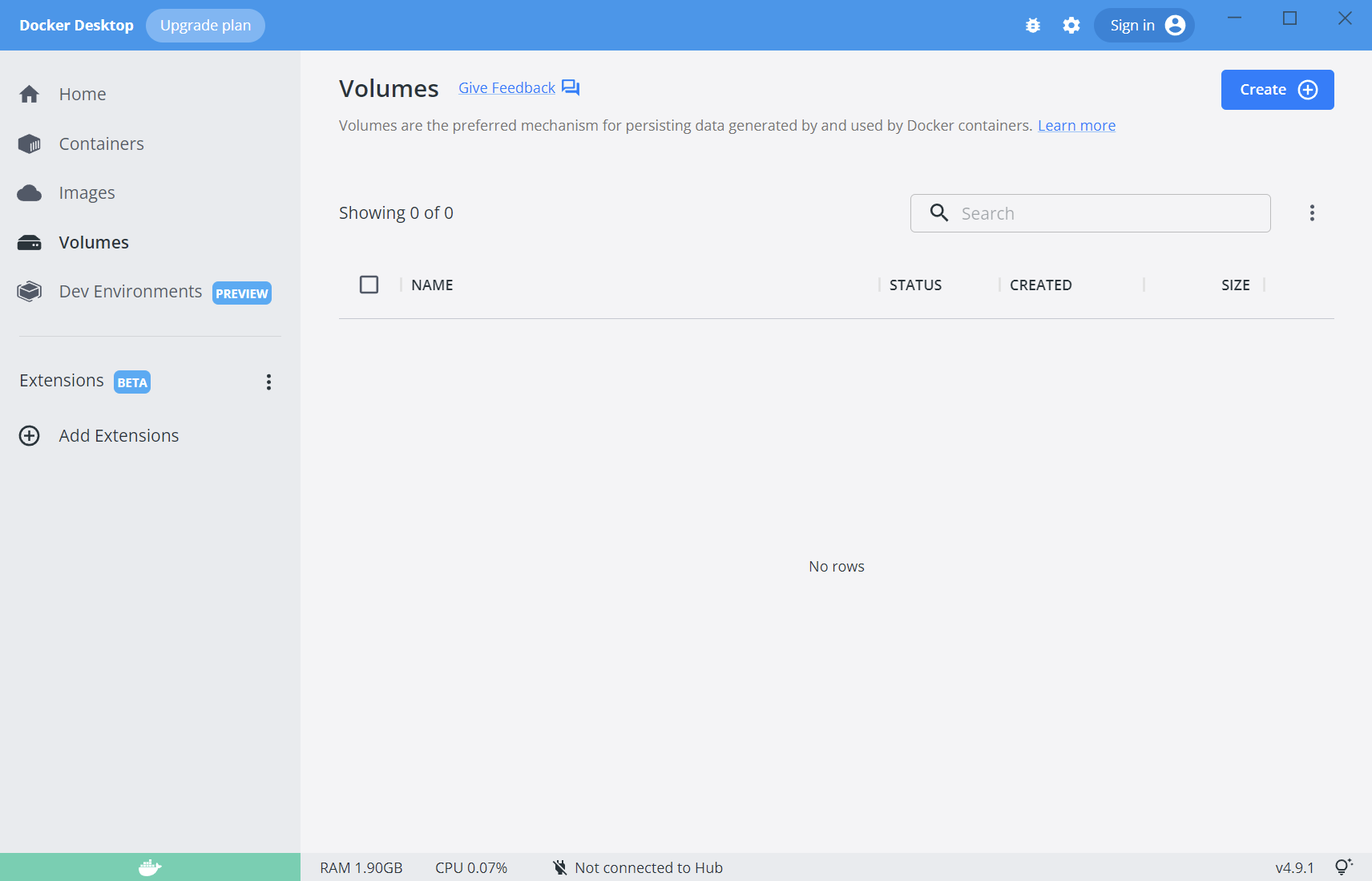The height and width of the screenshot is (881, 1372).
Task: Click the v4.9.1 version label
Action: [x=1295, y=867]
